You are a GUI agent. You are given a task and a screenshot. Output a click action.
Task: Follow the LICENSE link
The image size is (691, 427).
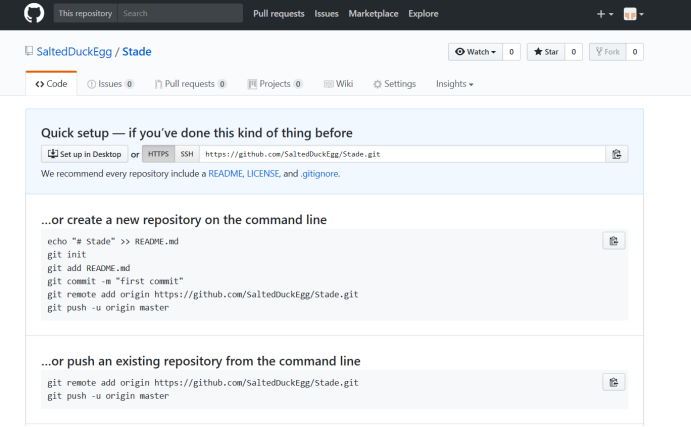(263, 174)
